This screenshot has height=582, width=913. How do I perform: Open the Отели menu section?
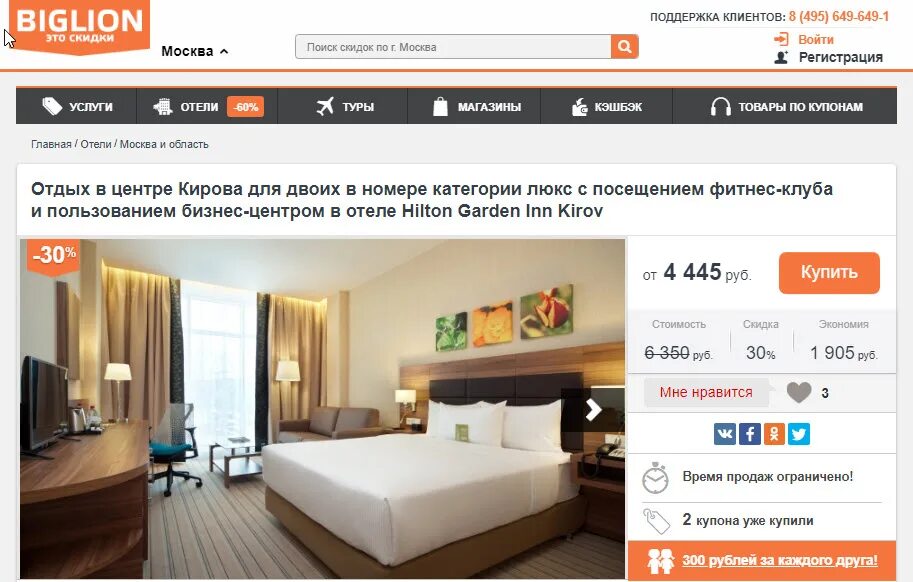(x=207, y=107)
